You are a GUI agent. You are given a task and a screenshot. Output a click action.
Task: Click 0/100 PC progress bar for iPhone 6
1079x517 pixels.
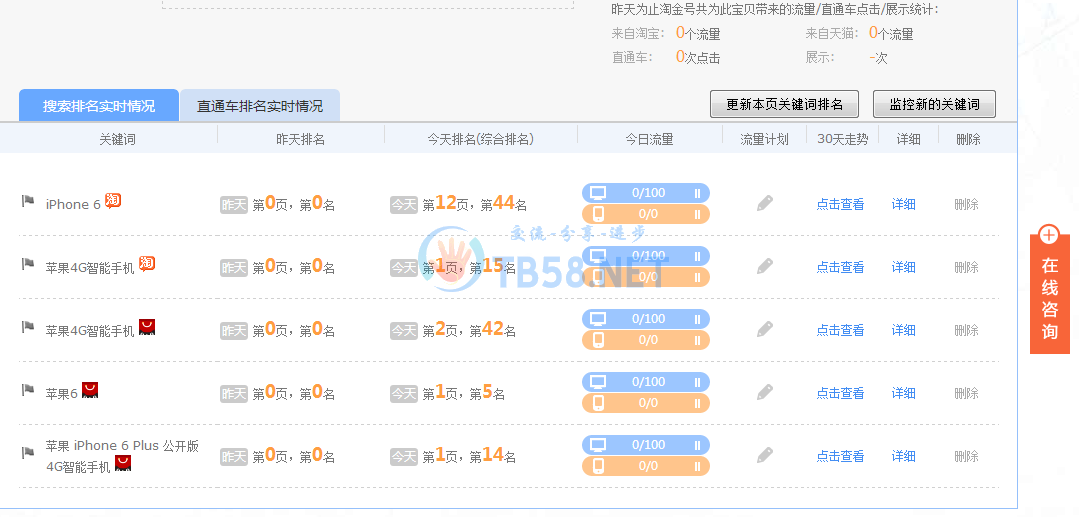pyautogui.click(x=645, y=193)
